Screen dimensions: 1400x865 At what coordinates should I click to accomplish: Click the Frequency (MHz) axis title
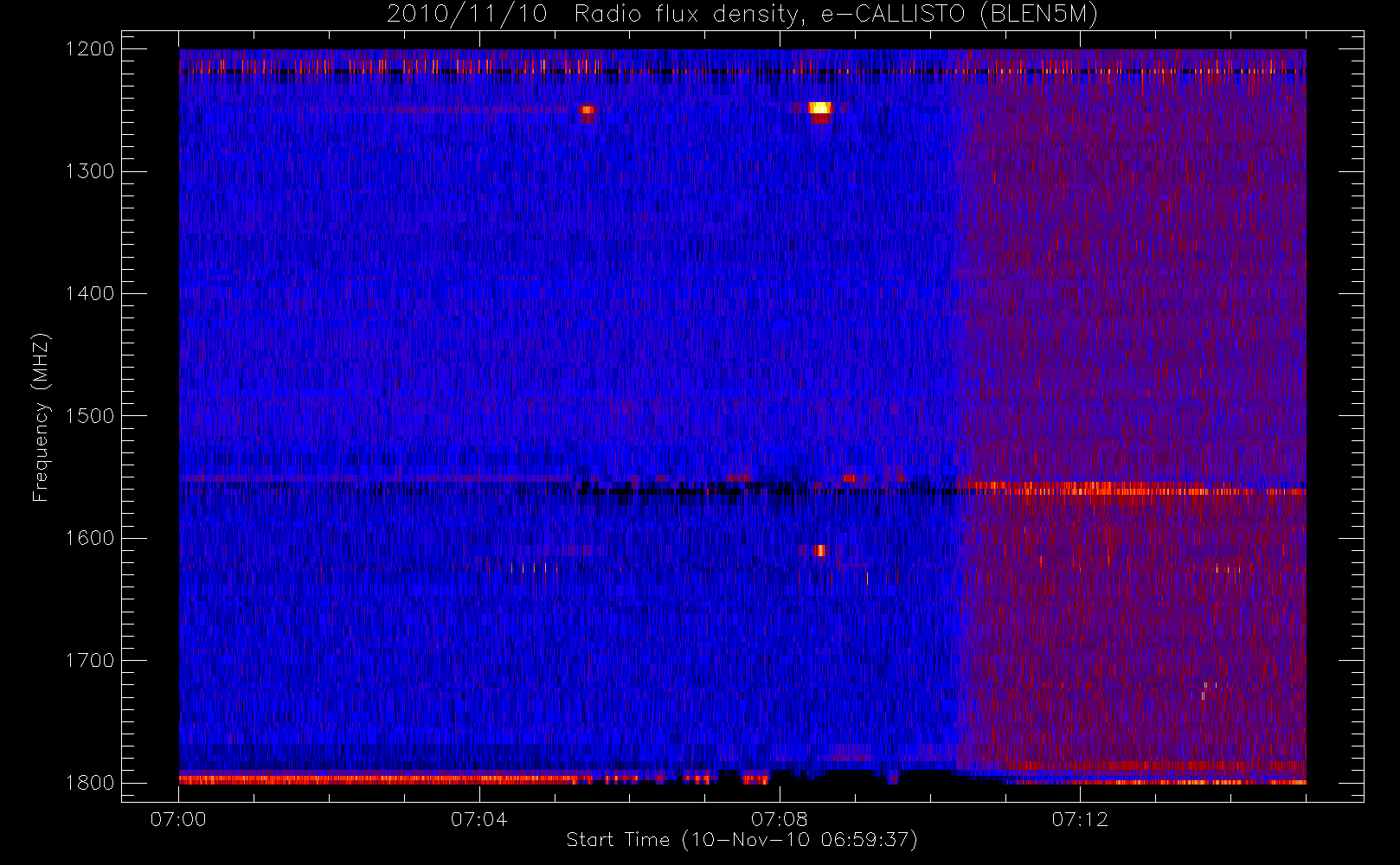click(41, 417)
